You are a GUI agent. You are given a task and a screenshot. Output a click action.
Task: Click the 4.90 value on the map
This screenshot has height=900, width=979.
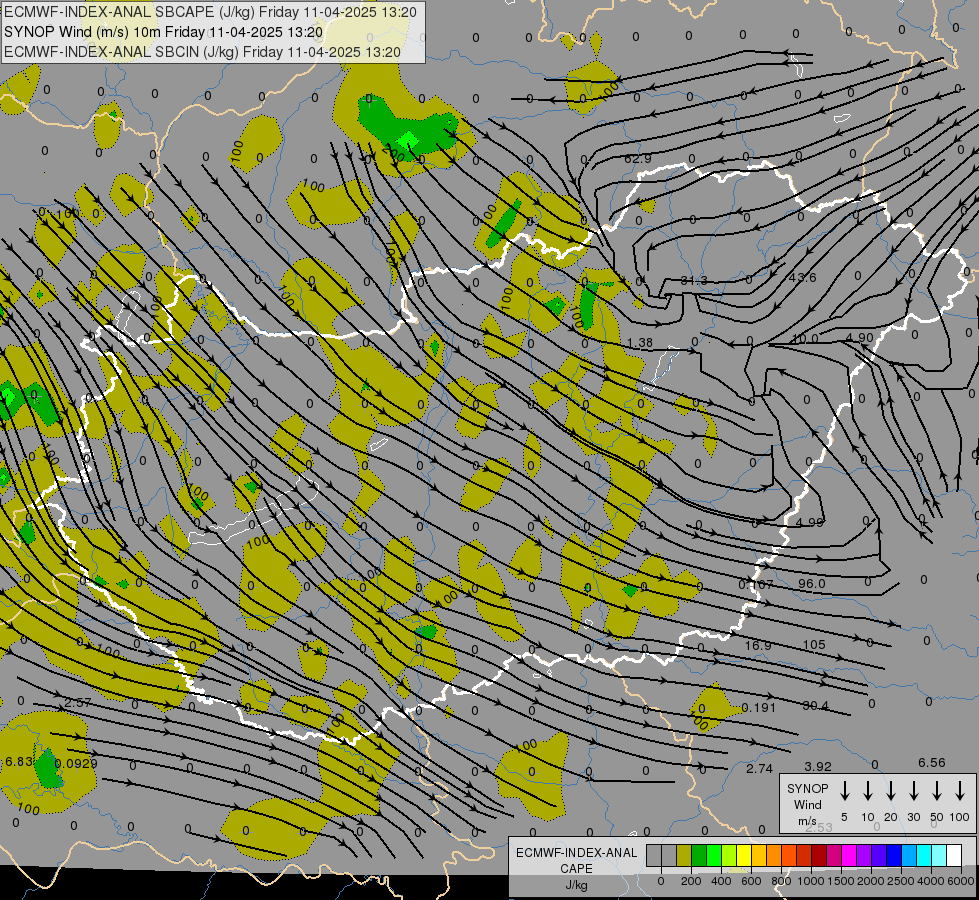tap(860, 337)
